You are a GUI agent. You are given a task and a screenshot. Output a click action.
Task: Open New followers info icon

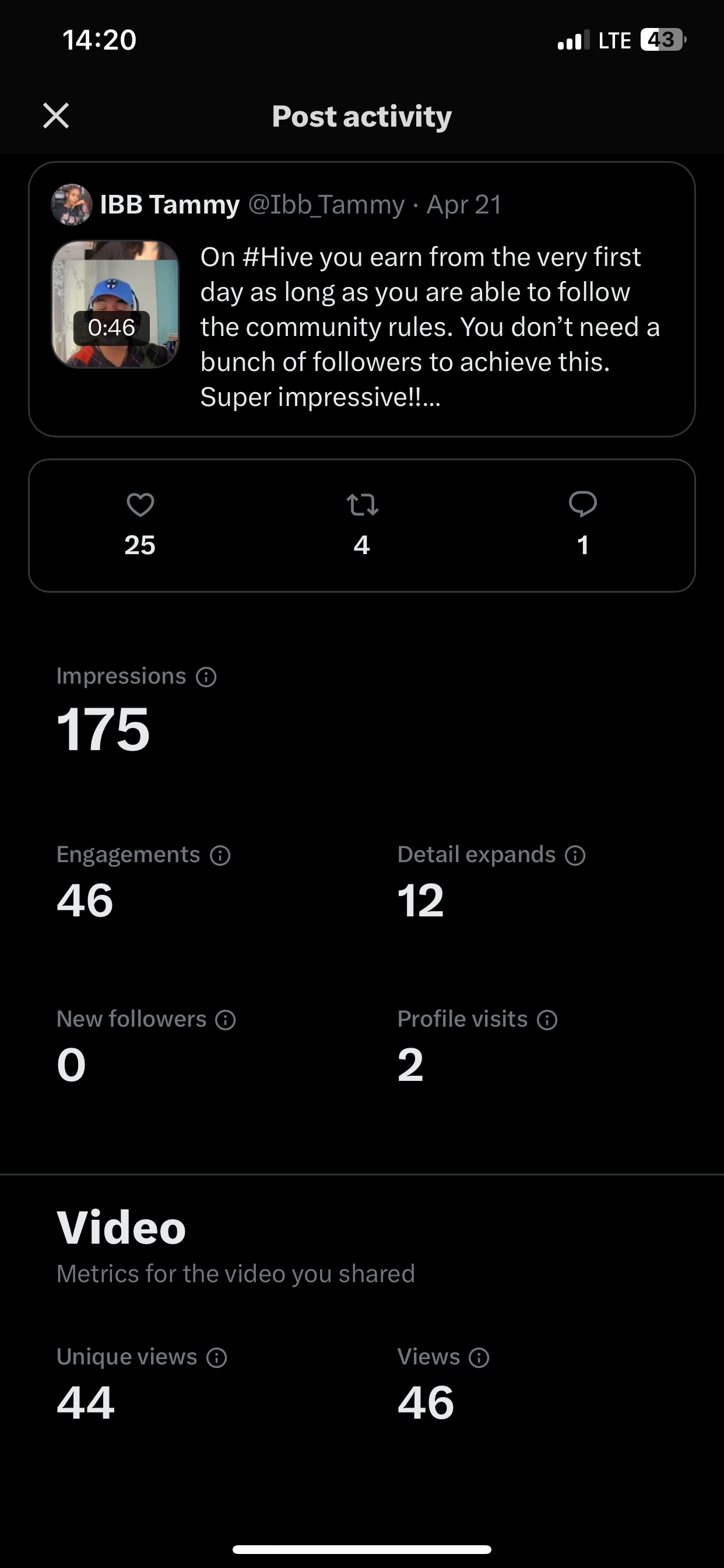[226, 1020]
